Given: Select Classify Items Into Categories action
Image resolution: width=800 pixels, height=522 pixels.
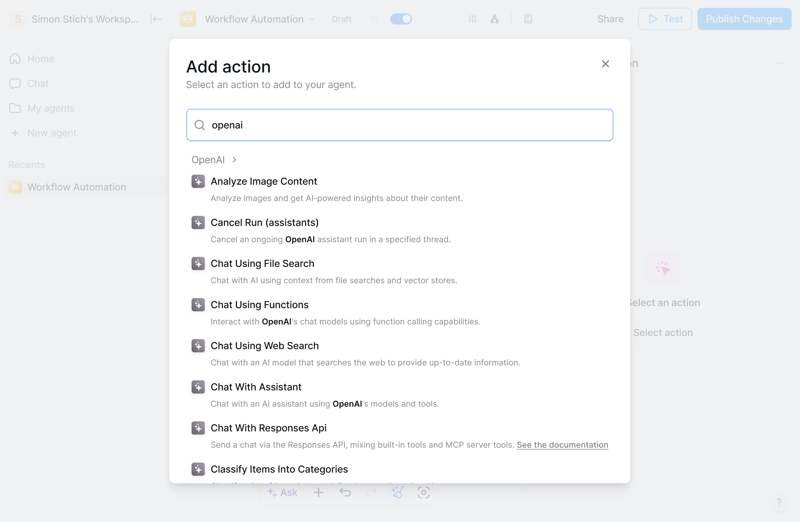Looking at the screenshot, I should click(x=279, y=469).
